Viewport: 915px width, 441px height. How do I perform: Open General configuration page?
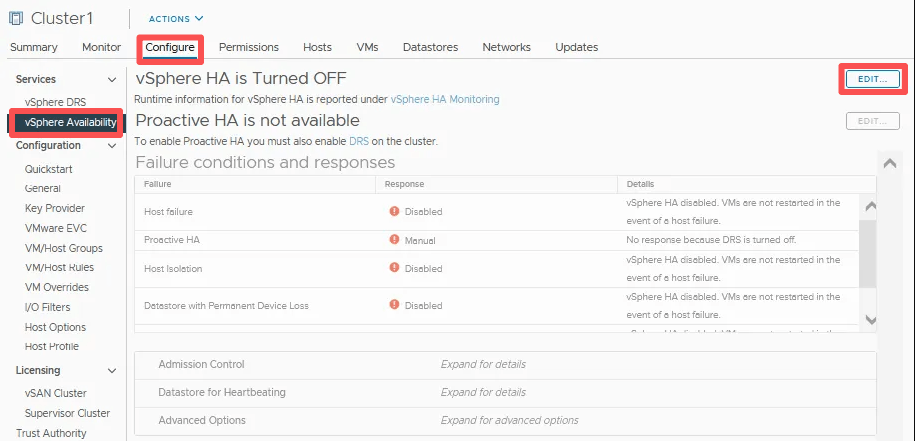coord(43,188)
